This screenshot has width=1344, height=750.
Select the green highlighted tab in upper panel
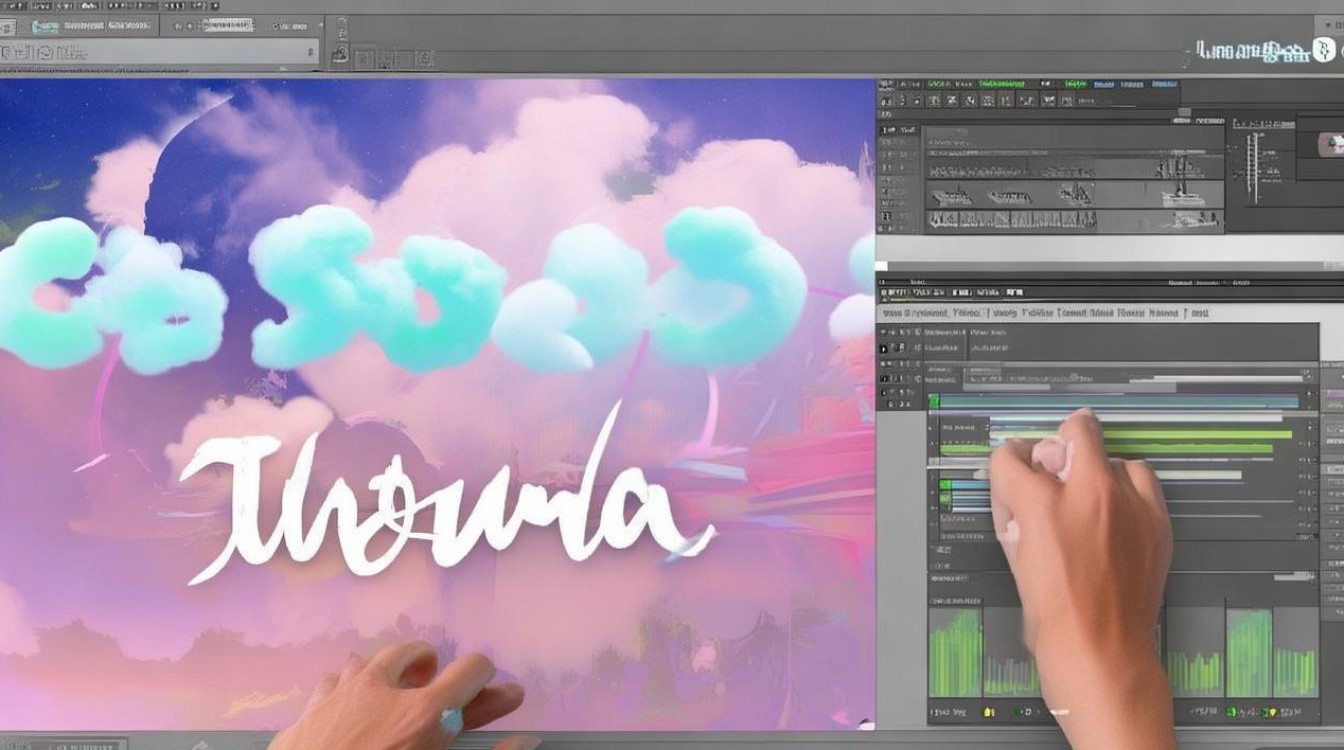coord(1002,84)
